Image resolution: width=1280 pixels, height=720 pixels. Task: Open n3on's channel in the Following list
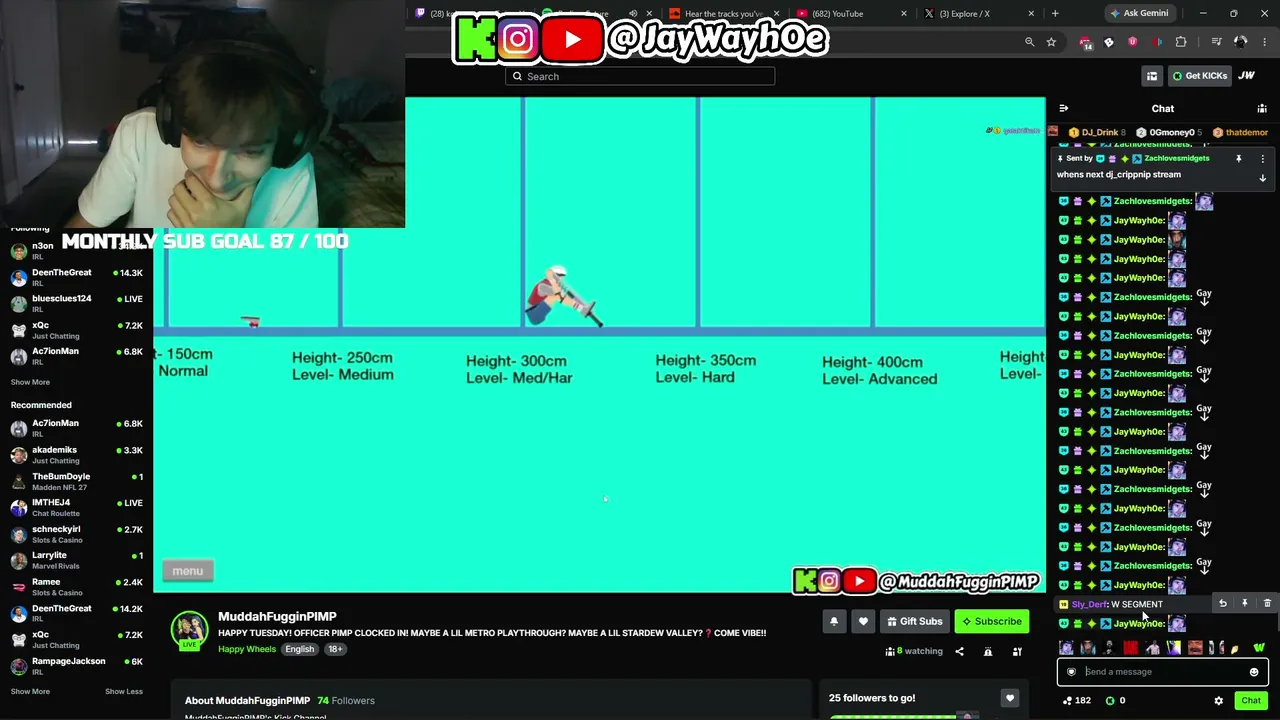point(77,250)
